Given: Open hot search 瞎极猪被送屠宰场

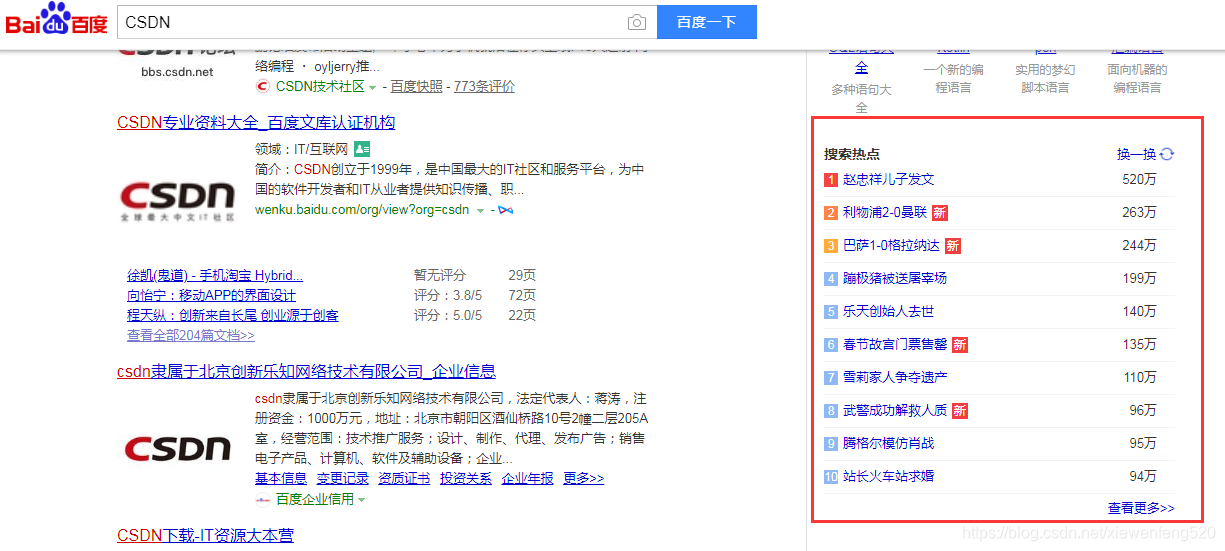Looking at the screenshot, I should pos(894,278).
